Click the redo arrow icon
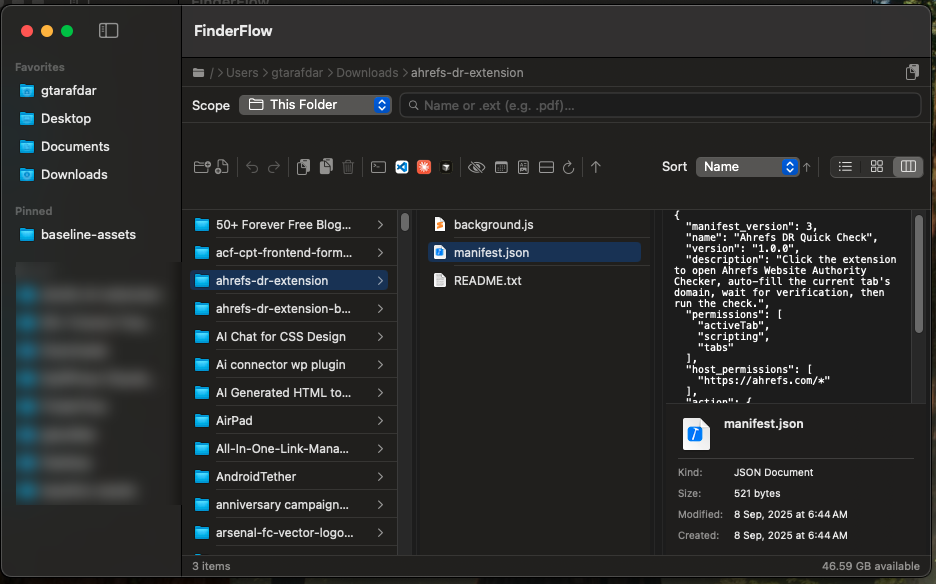The height and width of the screenshot is (584, 936). click(x=273, y=167)
